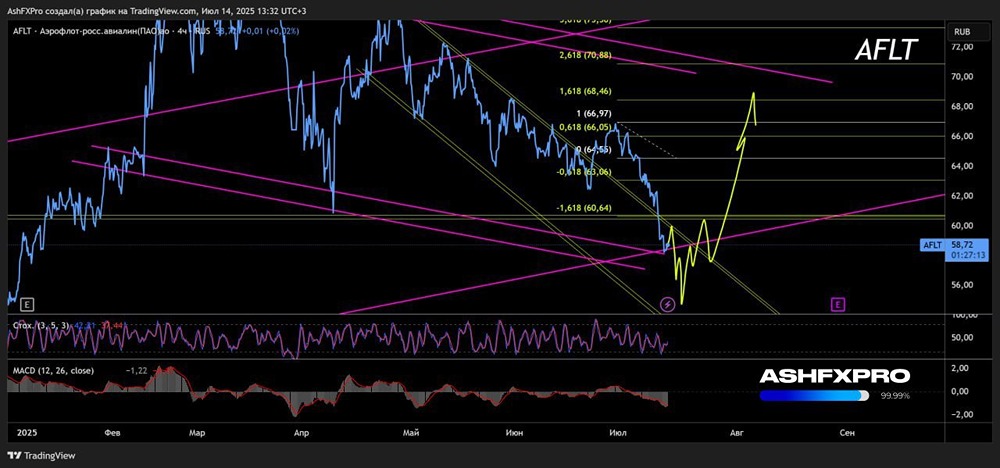Viewport: 1000px width, 468px height.
Task: Click the 56,00 price axis label
Action: point(962,285)
